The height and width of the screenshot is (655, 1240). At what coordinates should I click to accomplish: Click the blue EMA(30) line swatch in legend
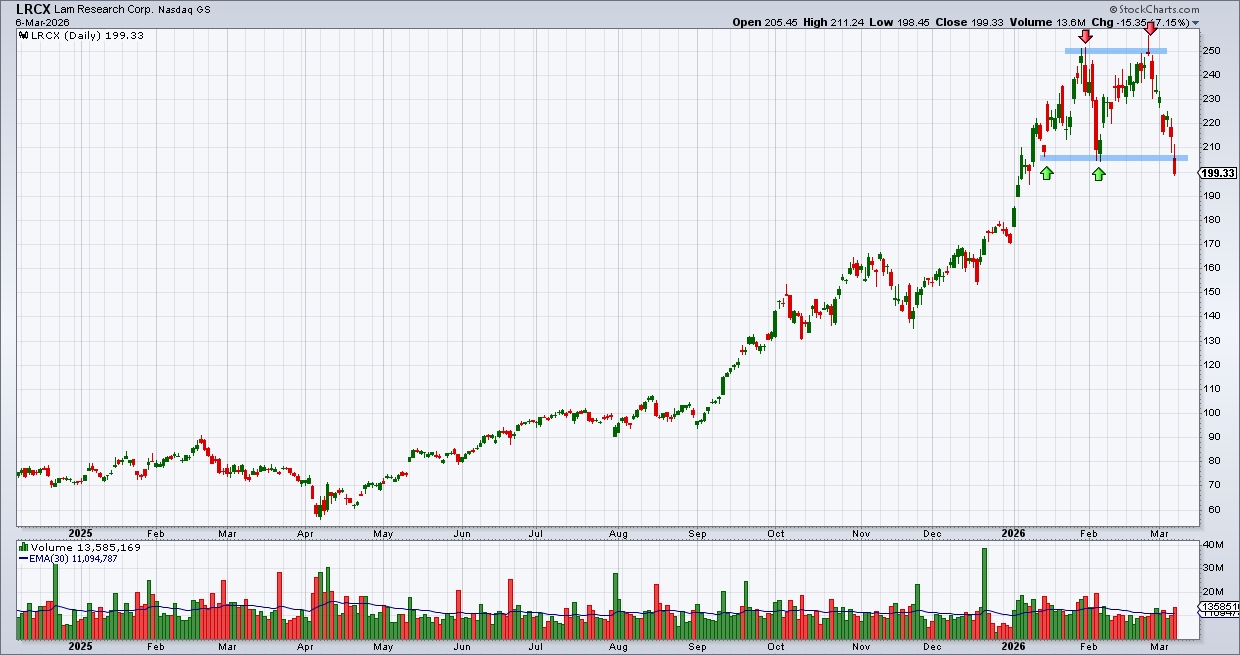(x=23, y=560)
